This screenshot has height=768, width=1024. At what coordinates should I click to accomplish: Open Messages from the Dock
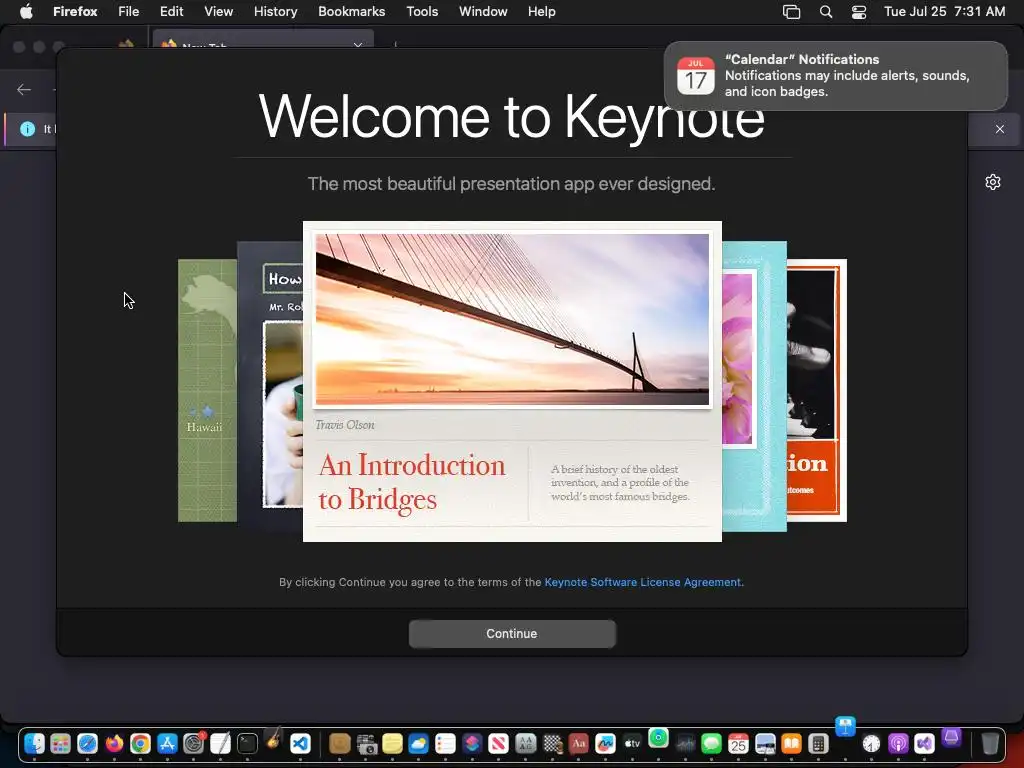click(711, 743)
